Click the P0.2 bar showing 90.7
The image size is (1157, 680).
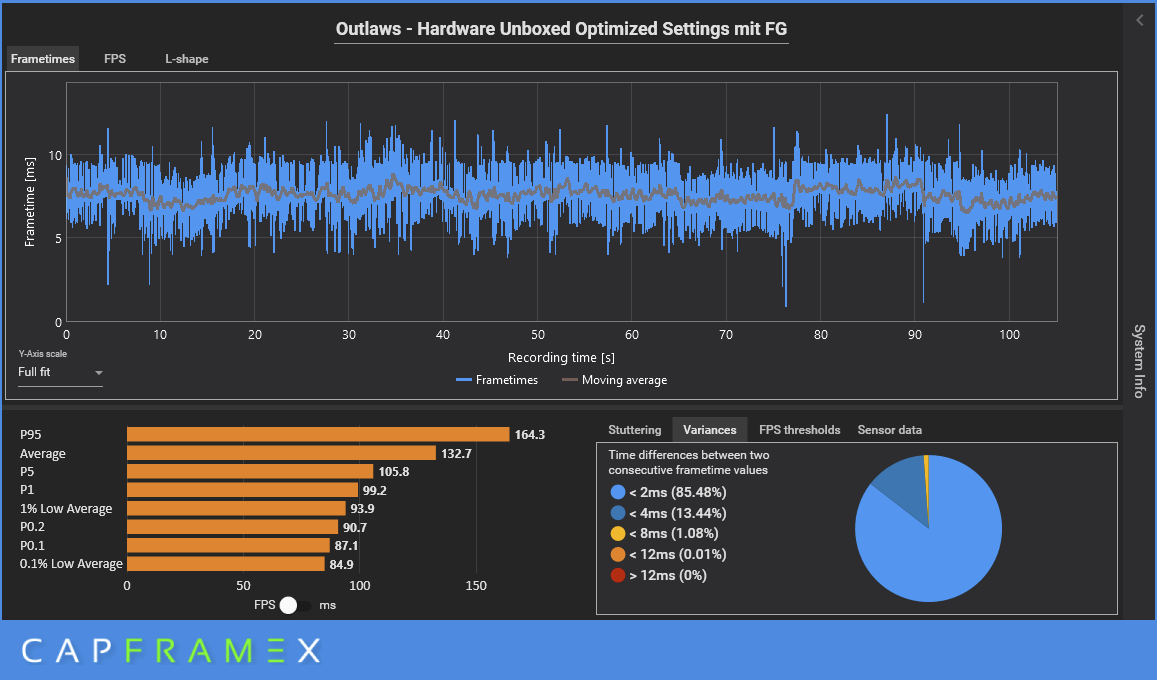(232, 527)
